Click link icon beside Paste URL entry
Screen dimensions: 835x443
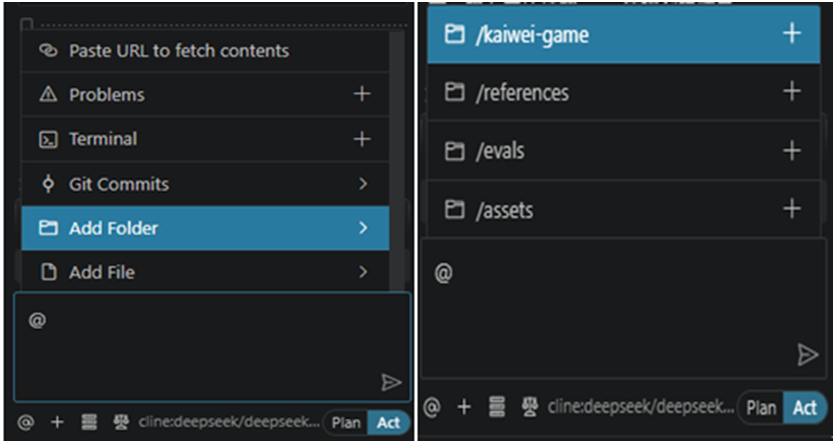tap(48, 51)
